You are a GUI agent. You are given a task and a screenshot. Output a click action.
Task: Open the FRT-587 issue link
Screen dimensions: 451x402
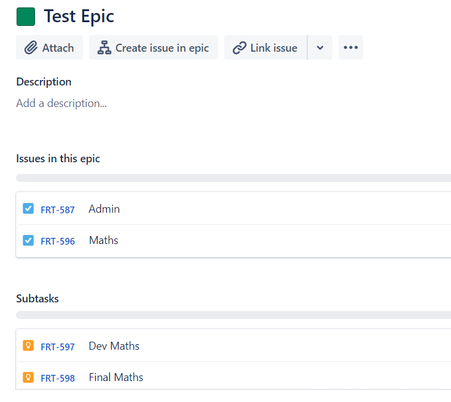pos(58,210)
